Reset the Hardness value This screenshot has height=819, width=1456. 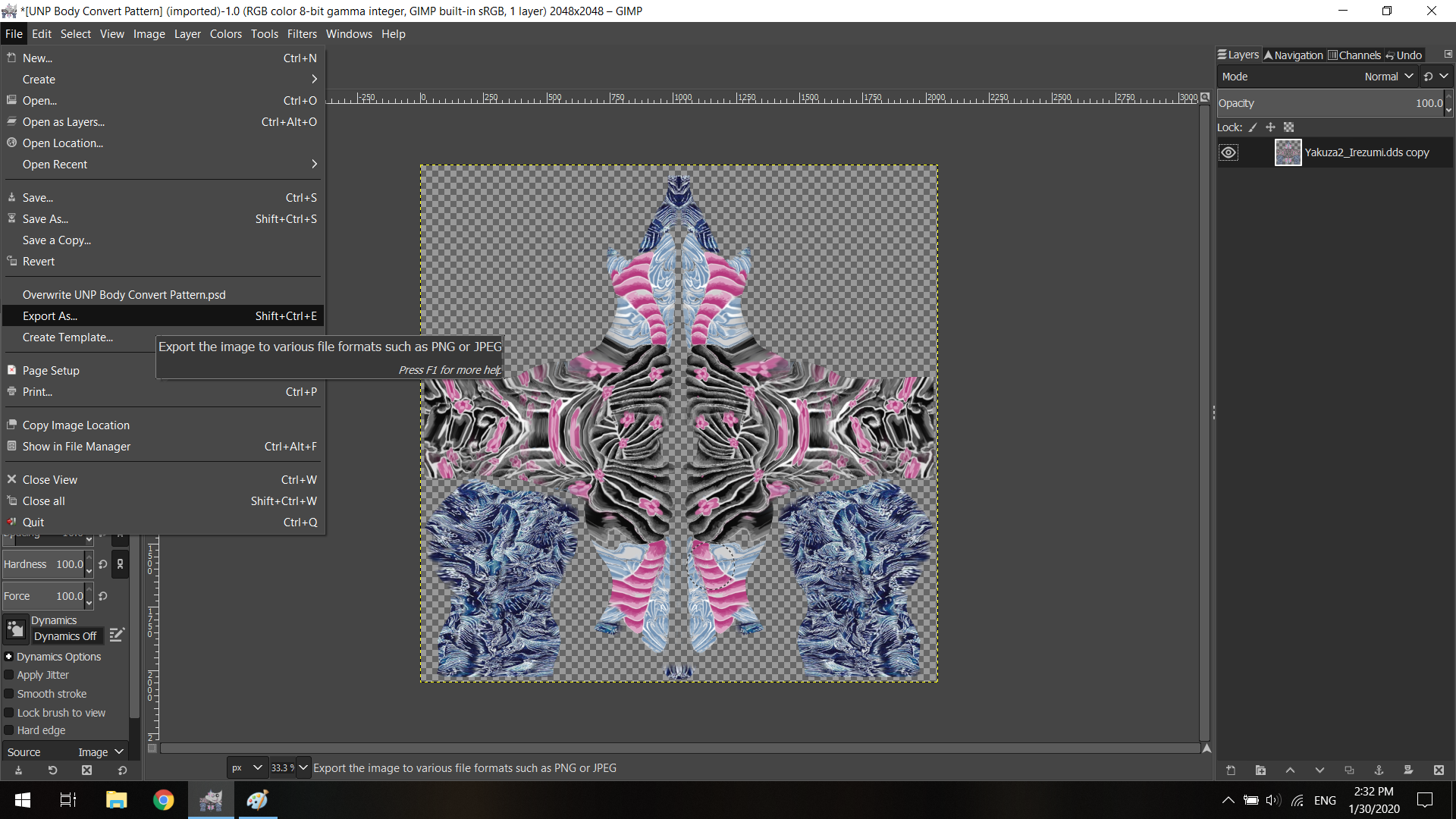[103, 564]
